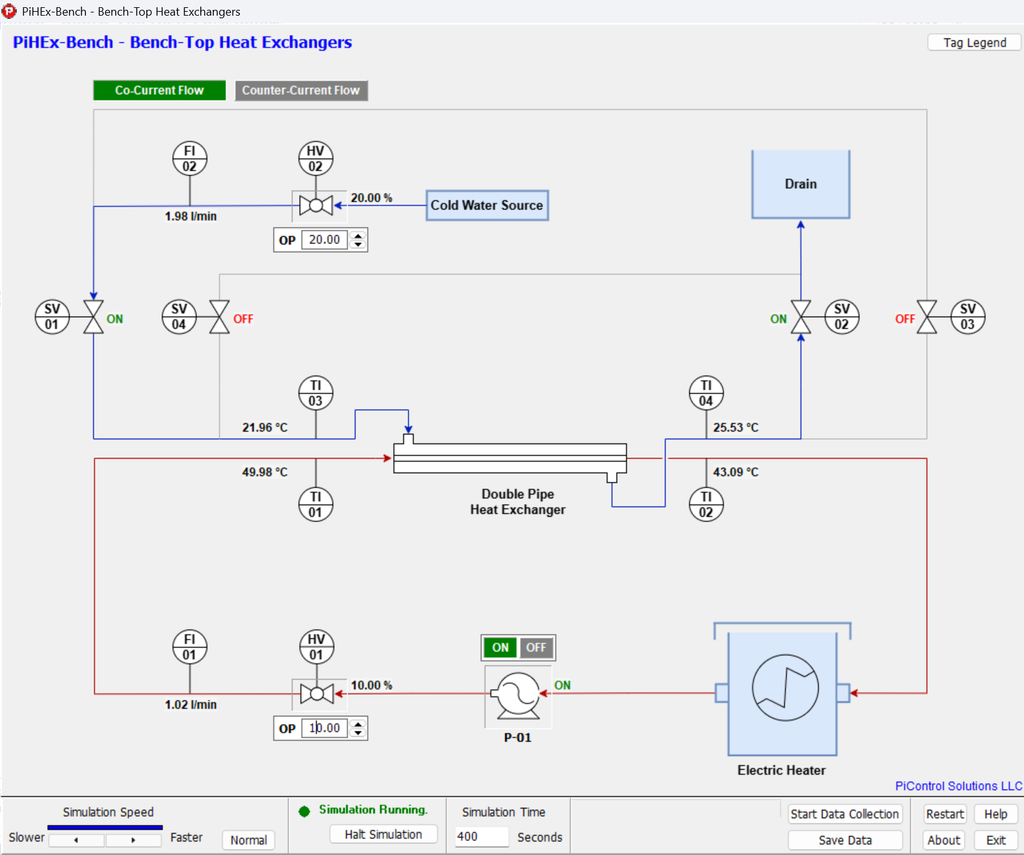Click the 20.00 % valve position label
The width and height of the screenshot is (1024, 855).
(372, 198)
